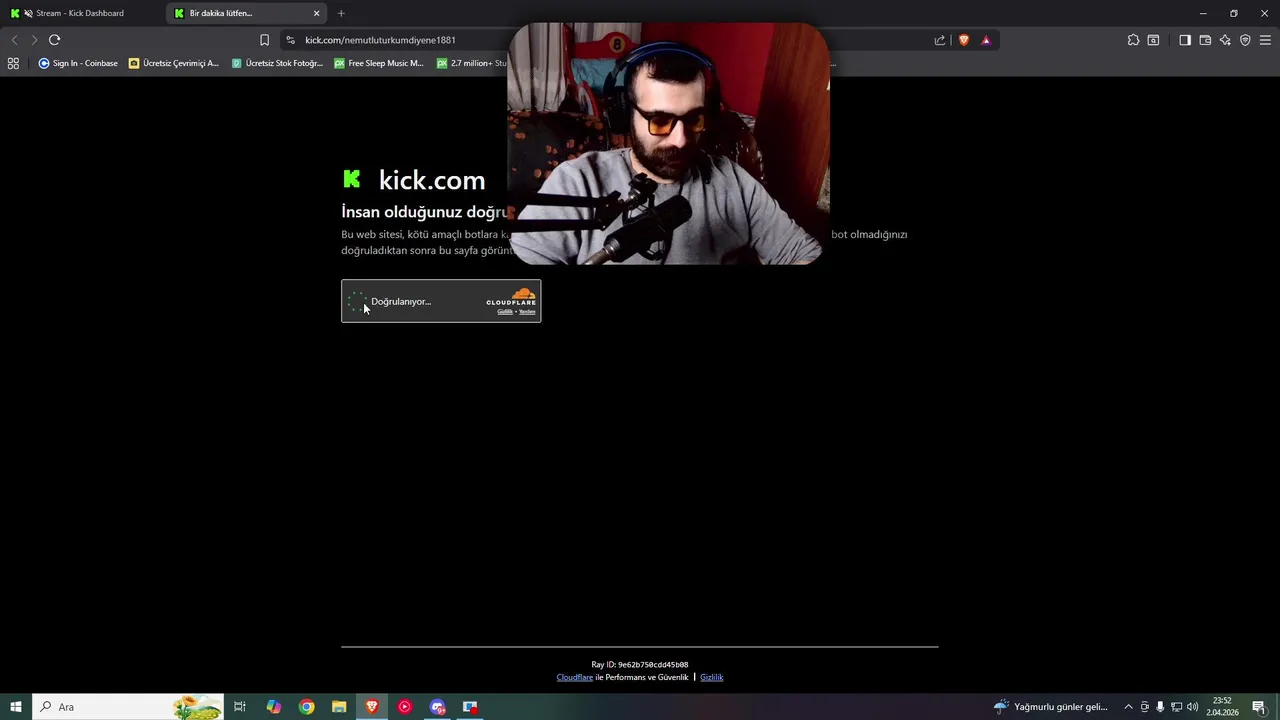The image size is (1280, 720).
Task: Click the browser forward arrow
Action: [34, 40]
